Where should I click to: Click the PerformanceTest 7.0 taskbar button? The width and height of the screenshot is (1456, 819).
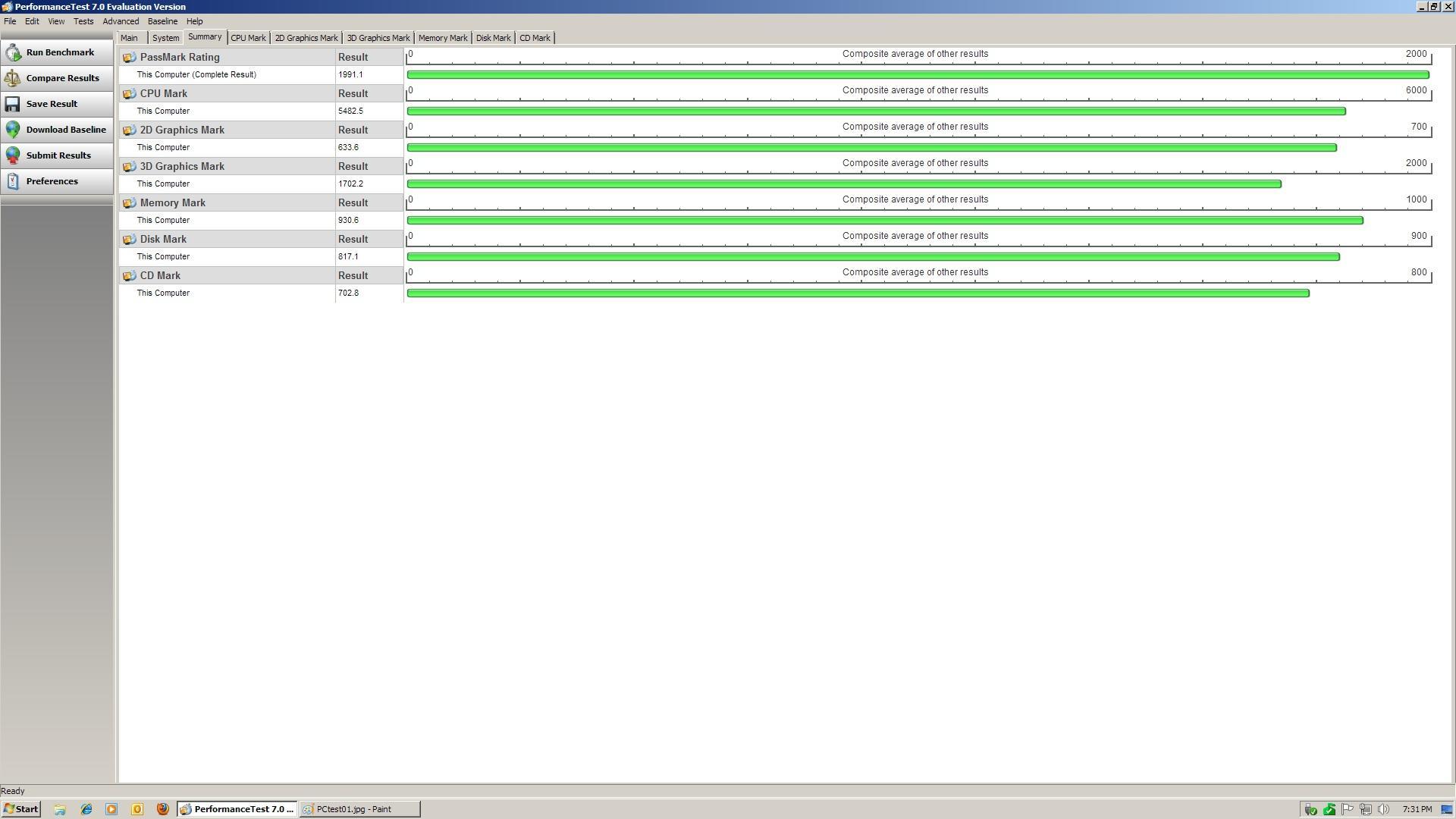(x=237, y=809)
